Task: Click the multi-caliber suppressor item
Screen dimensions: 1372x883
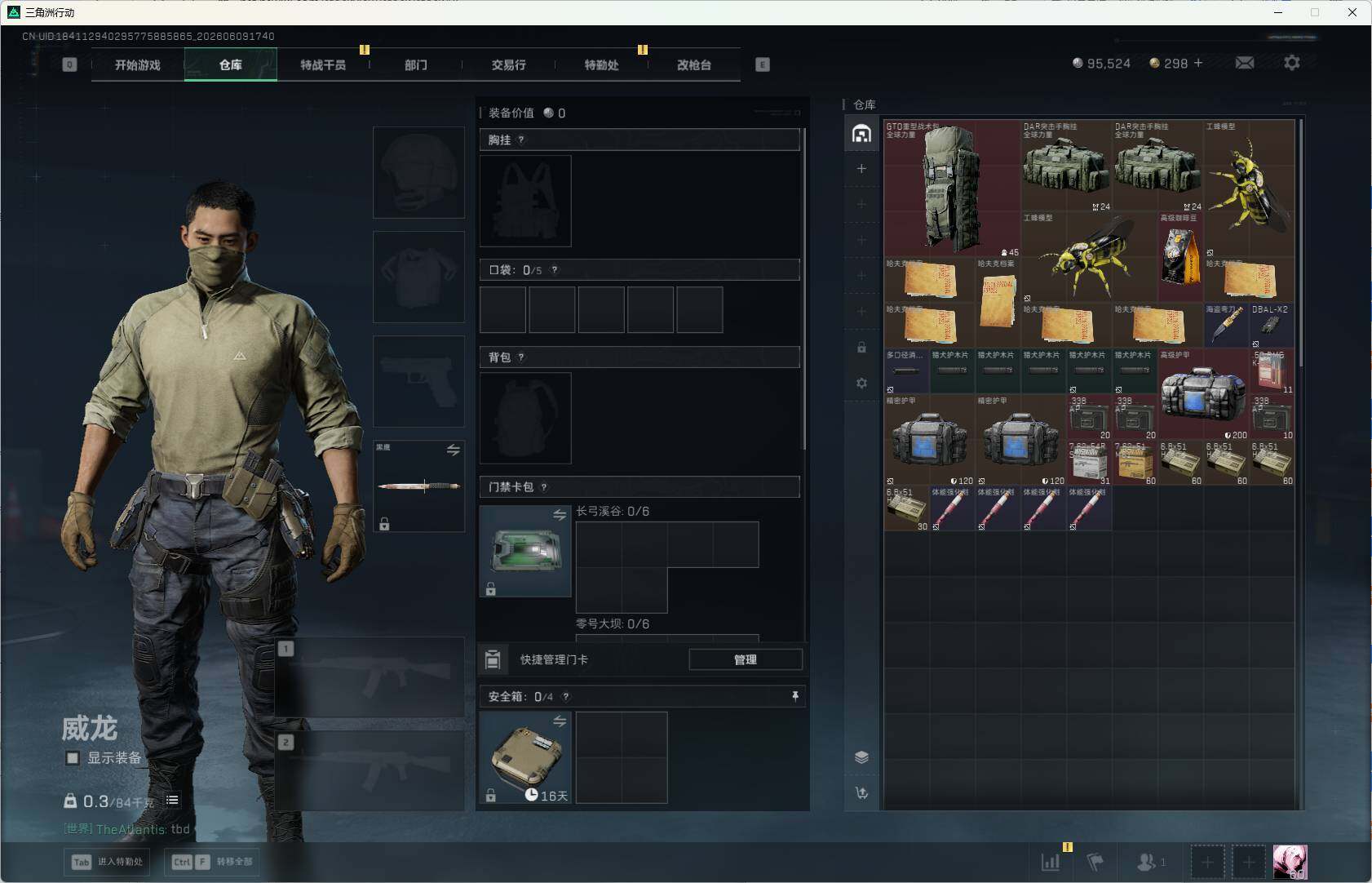Action: pyautogui.click(x=906, y=371)
